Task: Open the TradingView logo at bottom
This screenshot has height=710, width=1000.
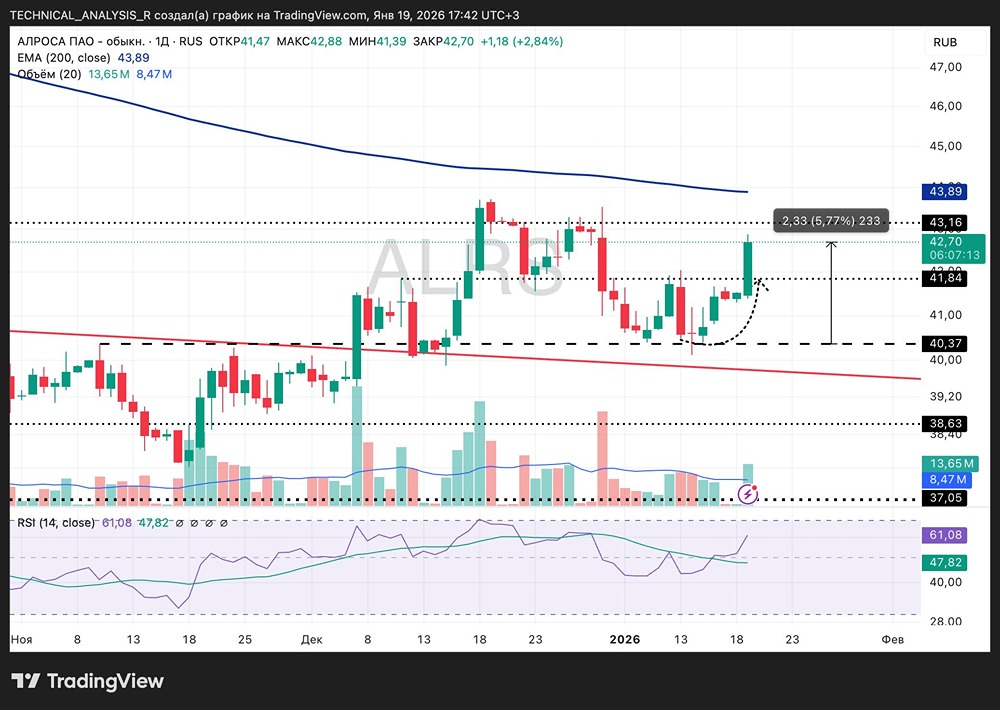Action: click(87, 681)
